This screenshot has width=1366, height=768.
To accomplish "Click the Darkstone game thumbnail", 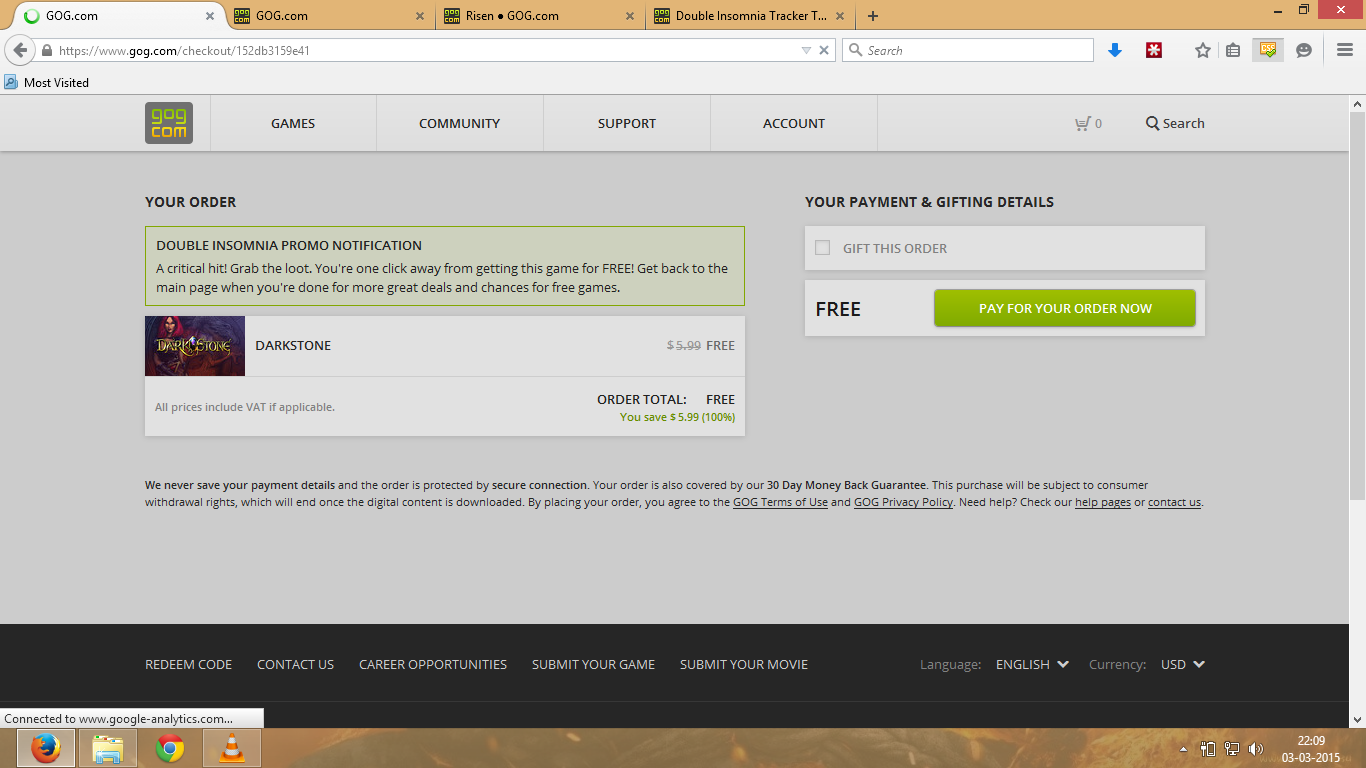I will pyautogui.click(x=195, y=346).
